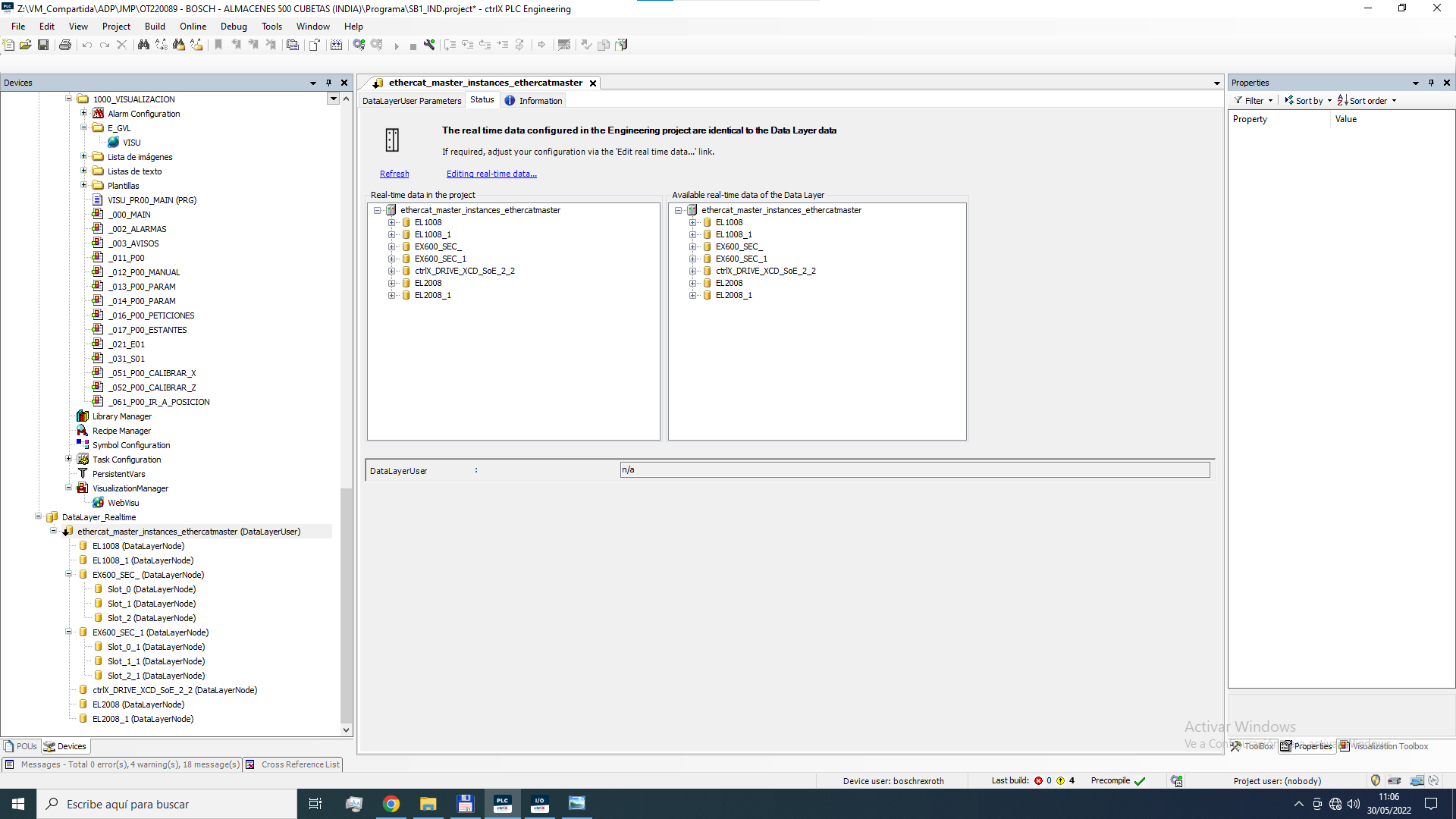Open ctrlX PLC app in Windows taskbar
The image size is (1456, 819).
pos(502,804)
